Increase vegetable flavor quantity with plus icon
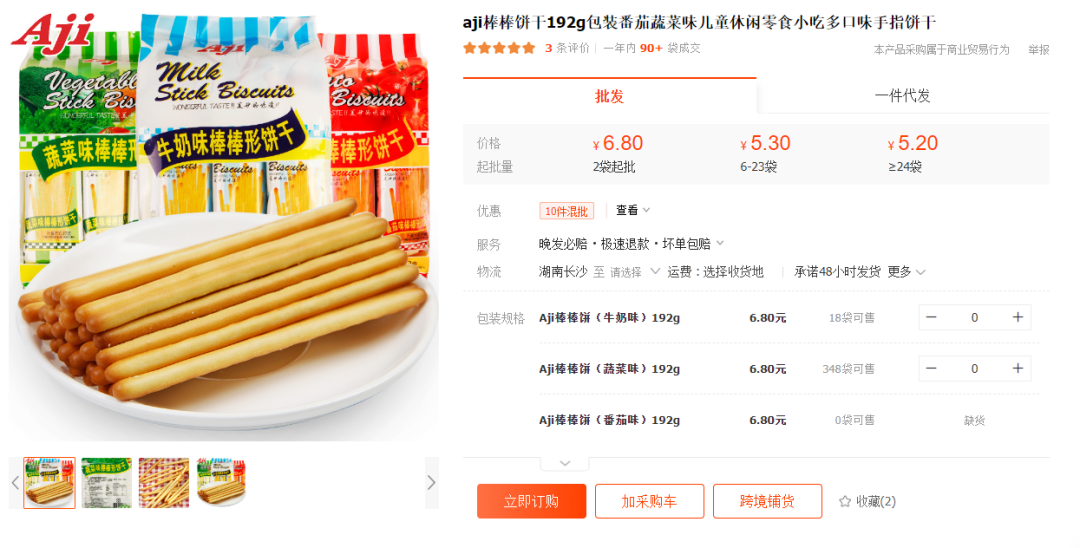1080x548 pixels. point(1017,368)
